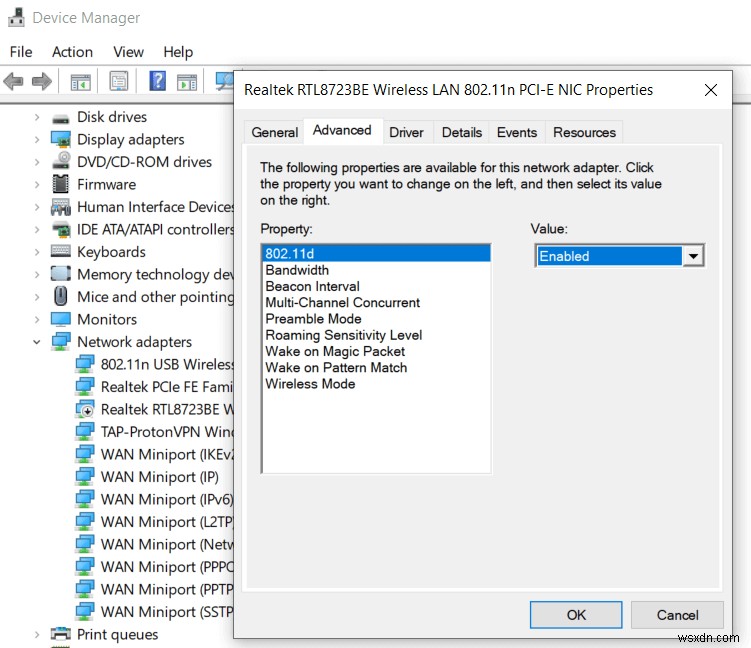Image resolution: width=751 pixels, height=648 pixels.
Task: Select the Wake on Magic Packet property
Action: click(376, 352)
